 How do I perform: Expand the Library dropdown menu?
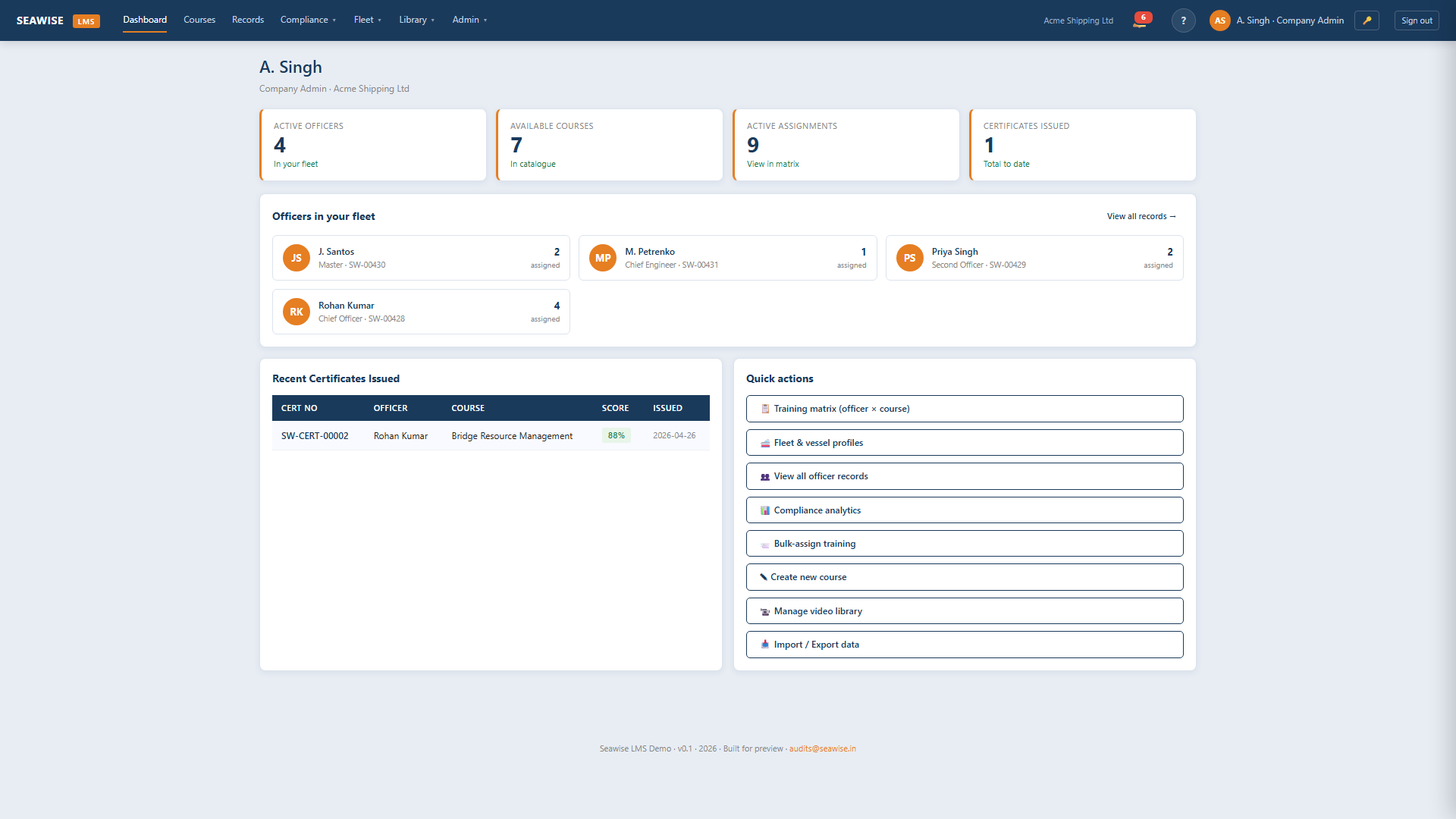416,20
